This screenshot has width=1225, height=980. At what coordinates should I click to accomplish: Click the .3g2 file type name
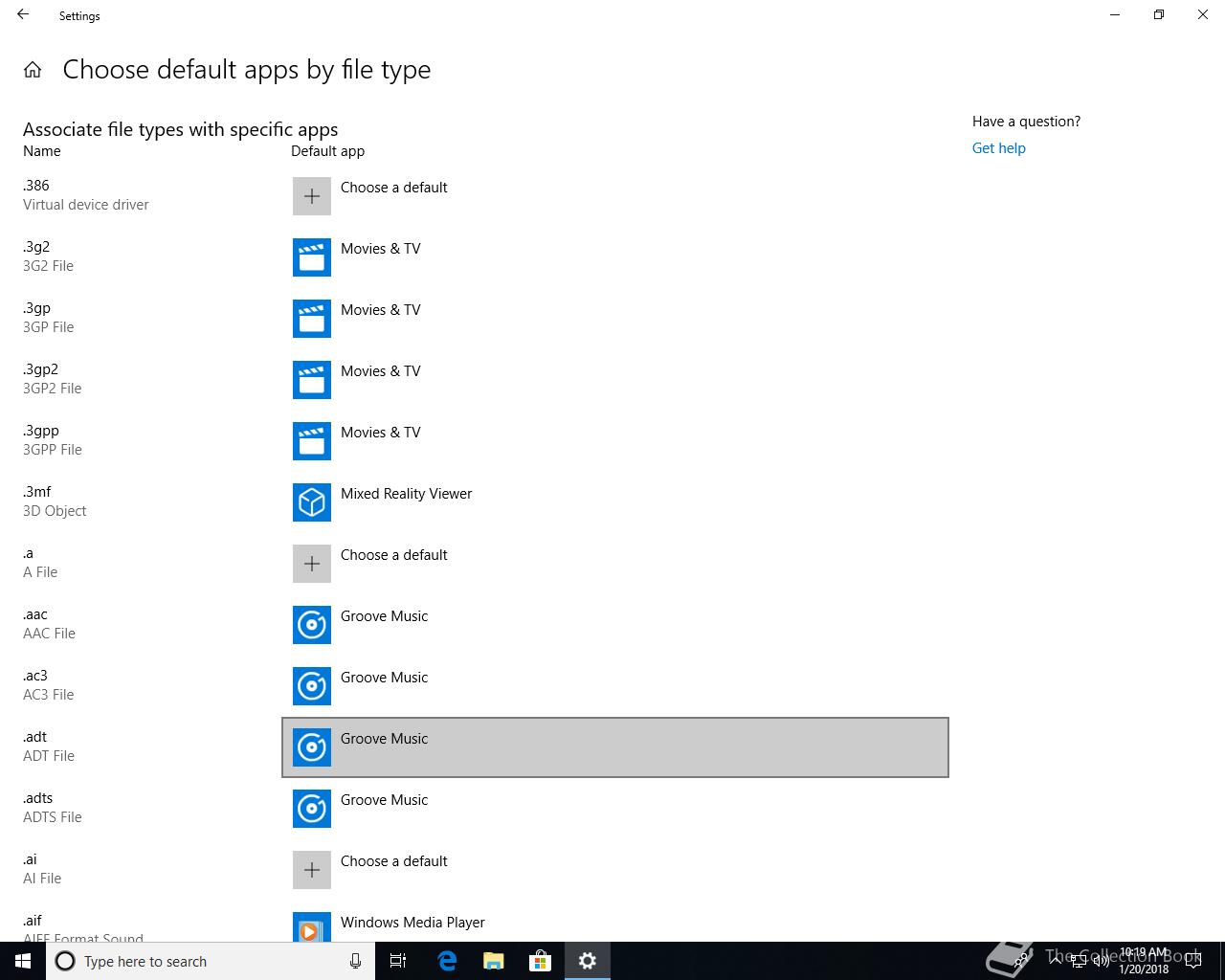click(x=36, y=247)
